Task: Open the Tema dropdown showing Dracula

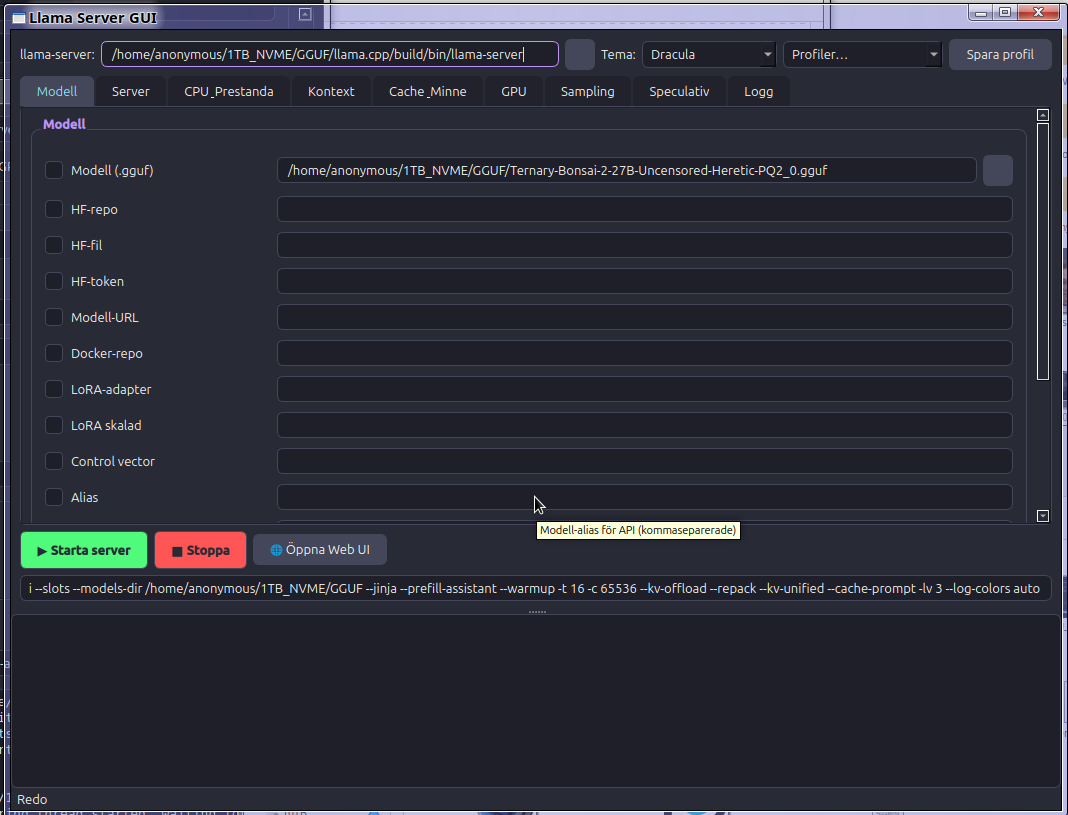Action: (x=708, y=54)
